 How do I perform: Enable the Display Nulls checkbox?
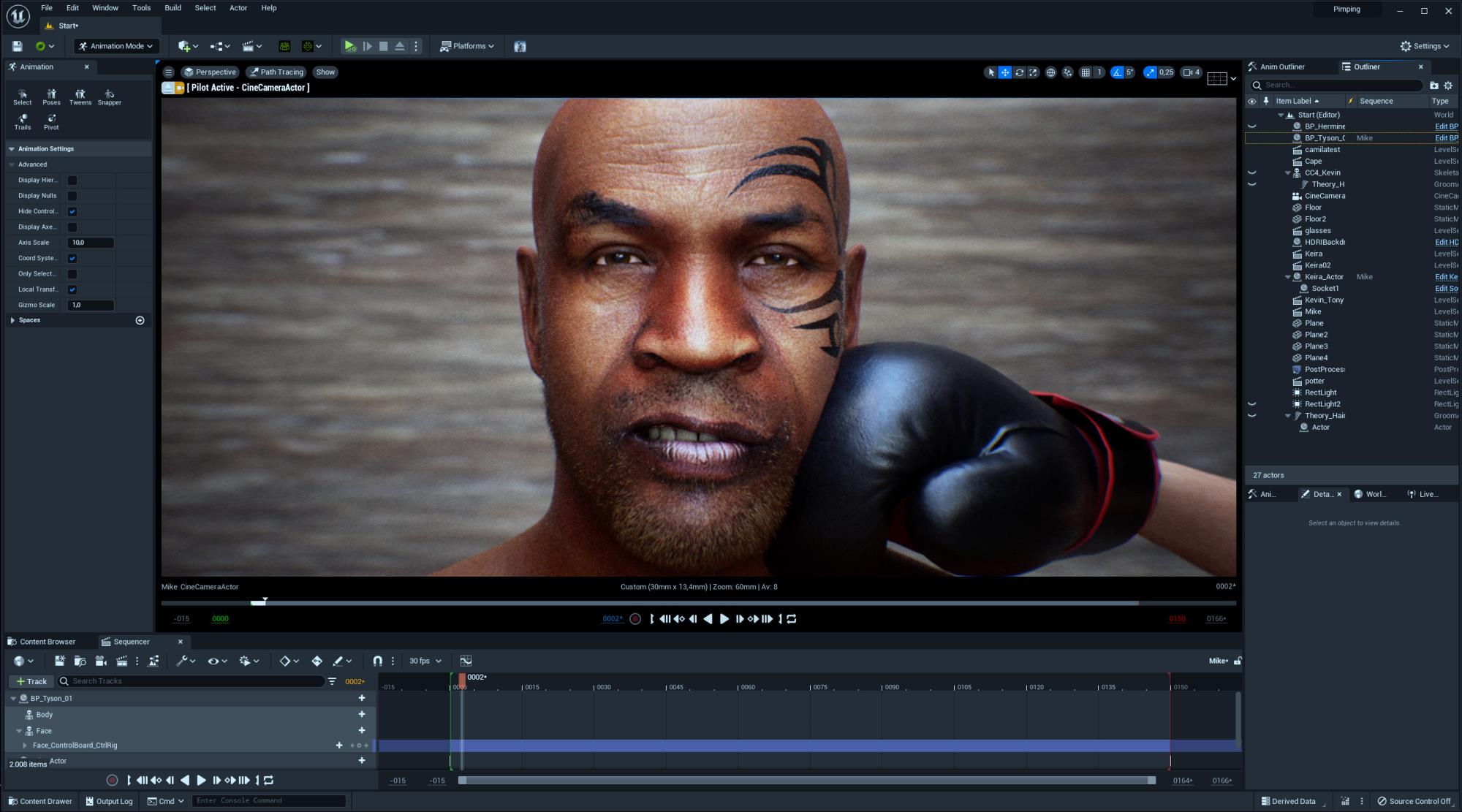tap(72, 196)
